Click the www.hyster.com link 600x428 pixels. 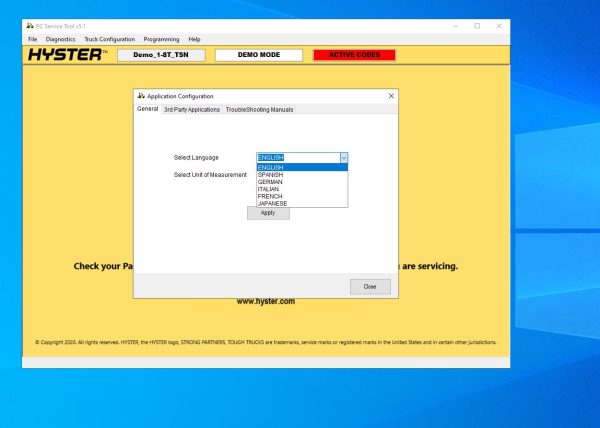point(266,301)
